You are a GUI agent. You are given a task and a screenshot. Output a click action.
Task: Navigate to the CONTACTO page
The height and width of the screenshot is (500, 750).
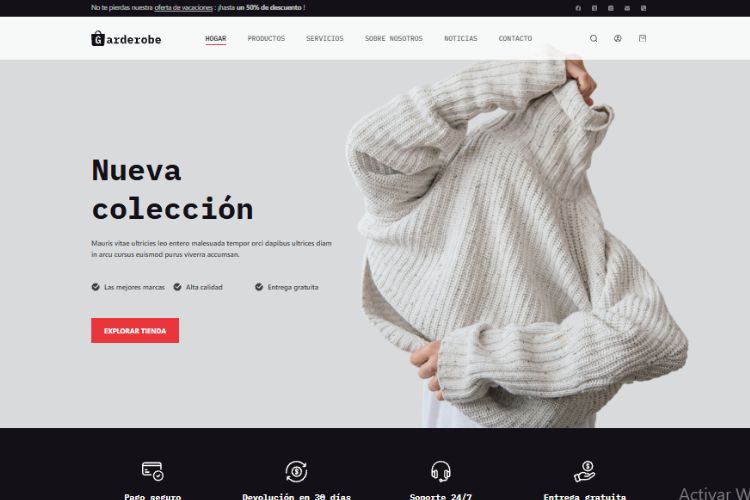tap(515, 38)
